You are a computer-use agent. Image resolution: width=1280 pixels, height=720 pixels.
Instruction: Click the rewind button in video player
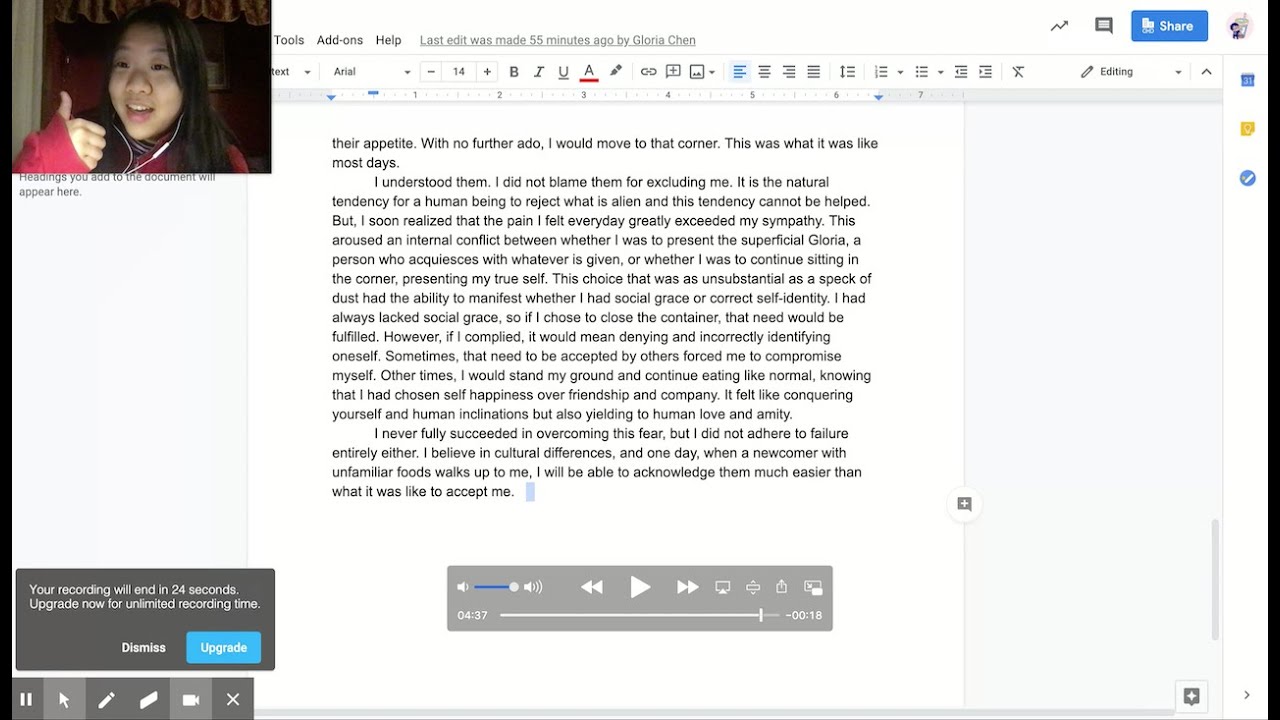coord(592,587)
